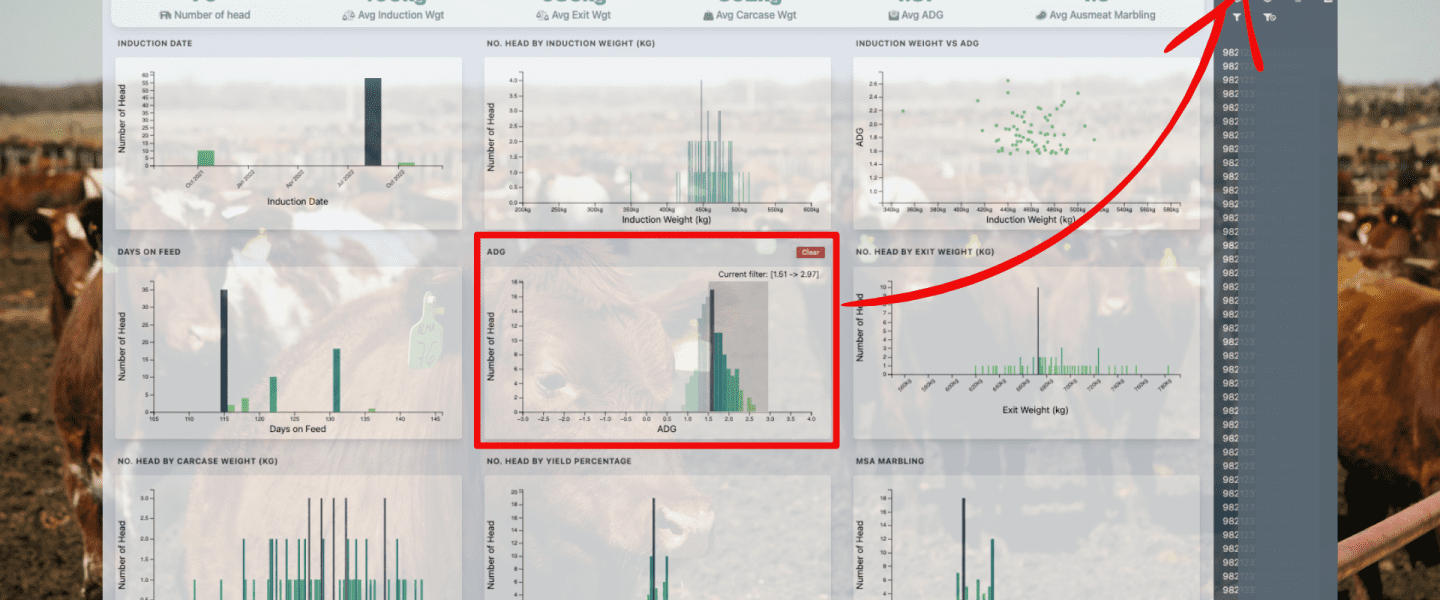Click the icon beside Avg Induction Wgt

tap(348, 15)
